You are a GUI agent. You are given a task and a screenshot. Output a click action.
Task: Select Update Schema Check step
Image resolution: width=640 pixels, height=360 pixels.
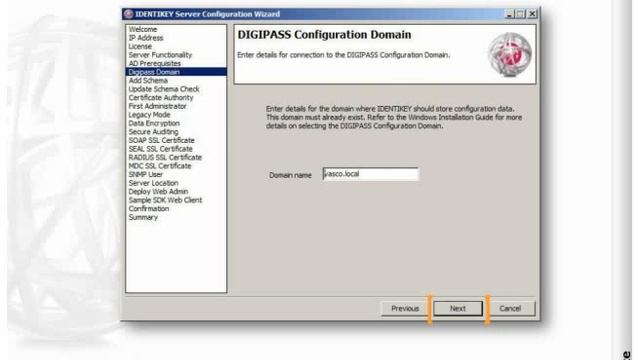pos(164,89)
